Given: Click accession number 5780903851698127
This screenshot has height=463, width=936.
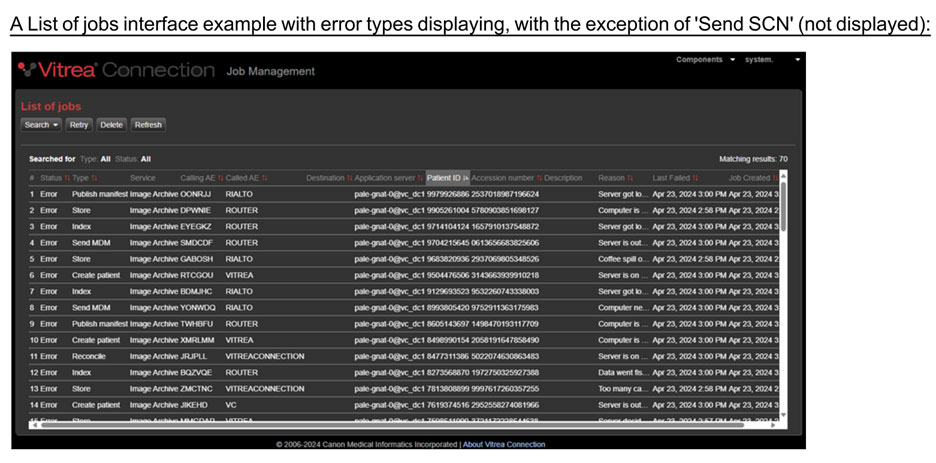Looking at the screenshot, I should click(x=505, y=210).
